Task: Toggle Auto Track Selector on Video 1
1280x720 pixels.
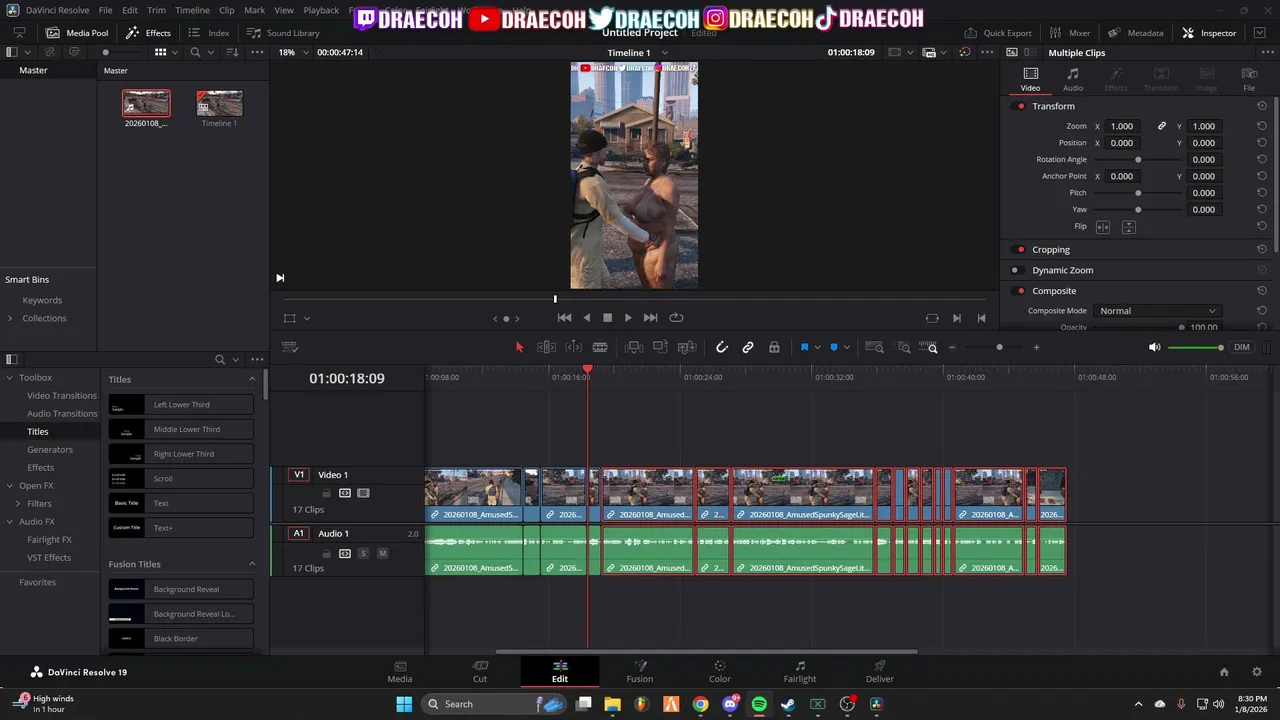Action: click(345, 493)
